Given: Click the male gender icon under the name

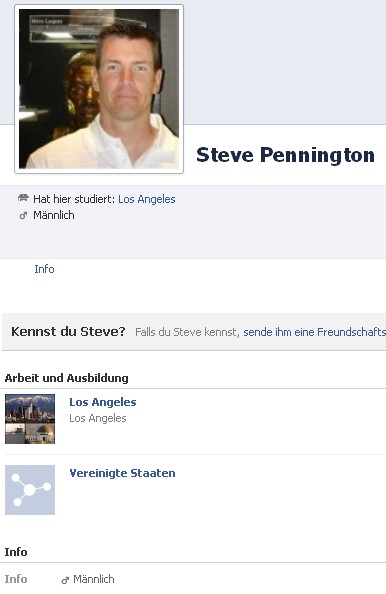Looking at the screenshot, I should point(23,216).
